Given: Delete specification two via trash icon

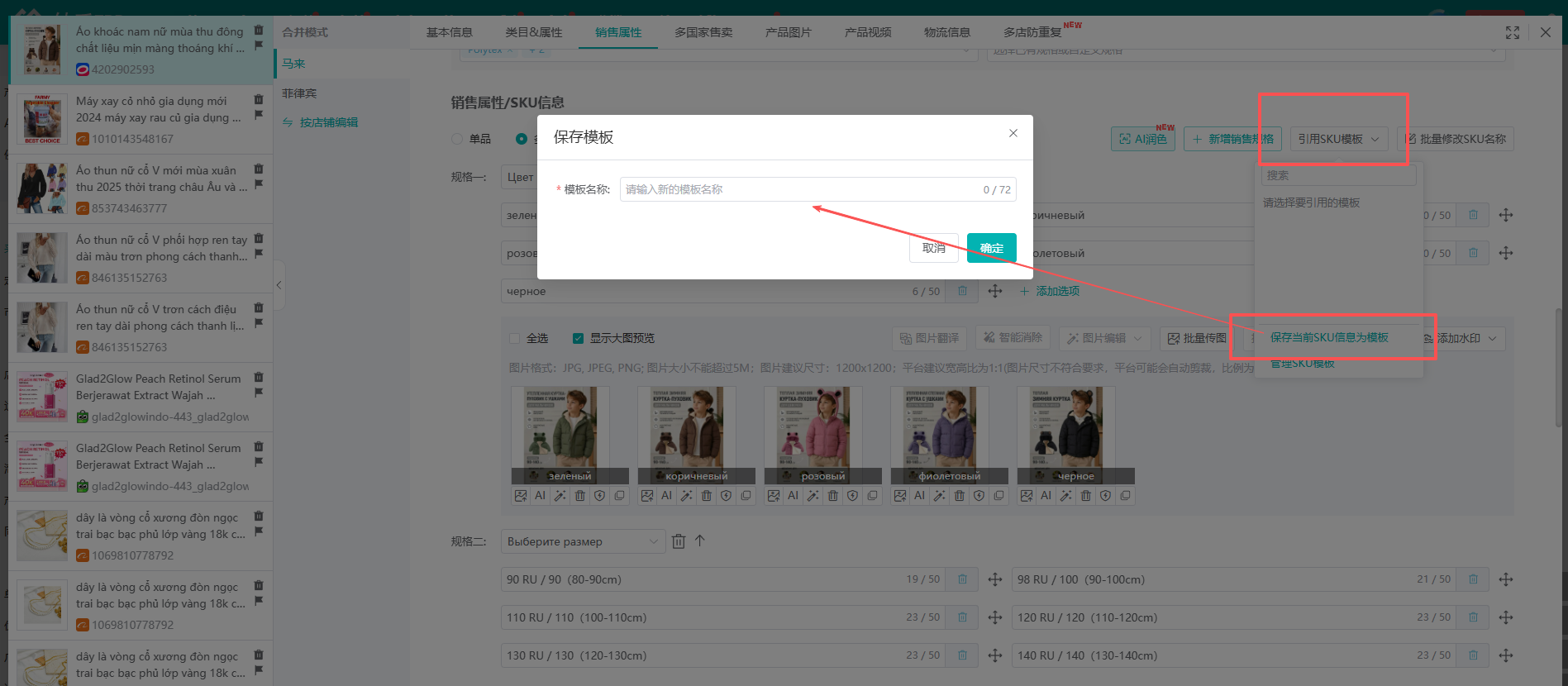Looking at the screenshot, I should pyautogui.click(x=679, y=541).
